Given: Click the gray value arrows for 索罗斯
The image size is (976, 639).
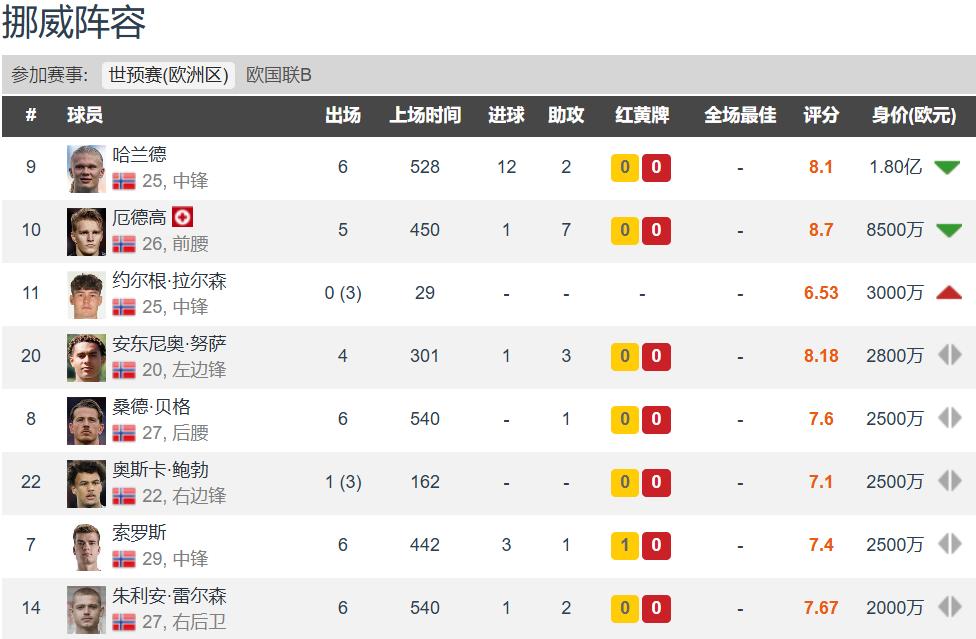Looking at the screenshot, I should click(949, 544).
